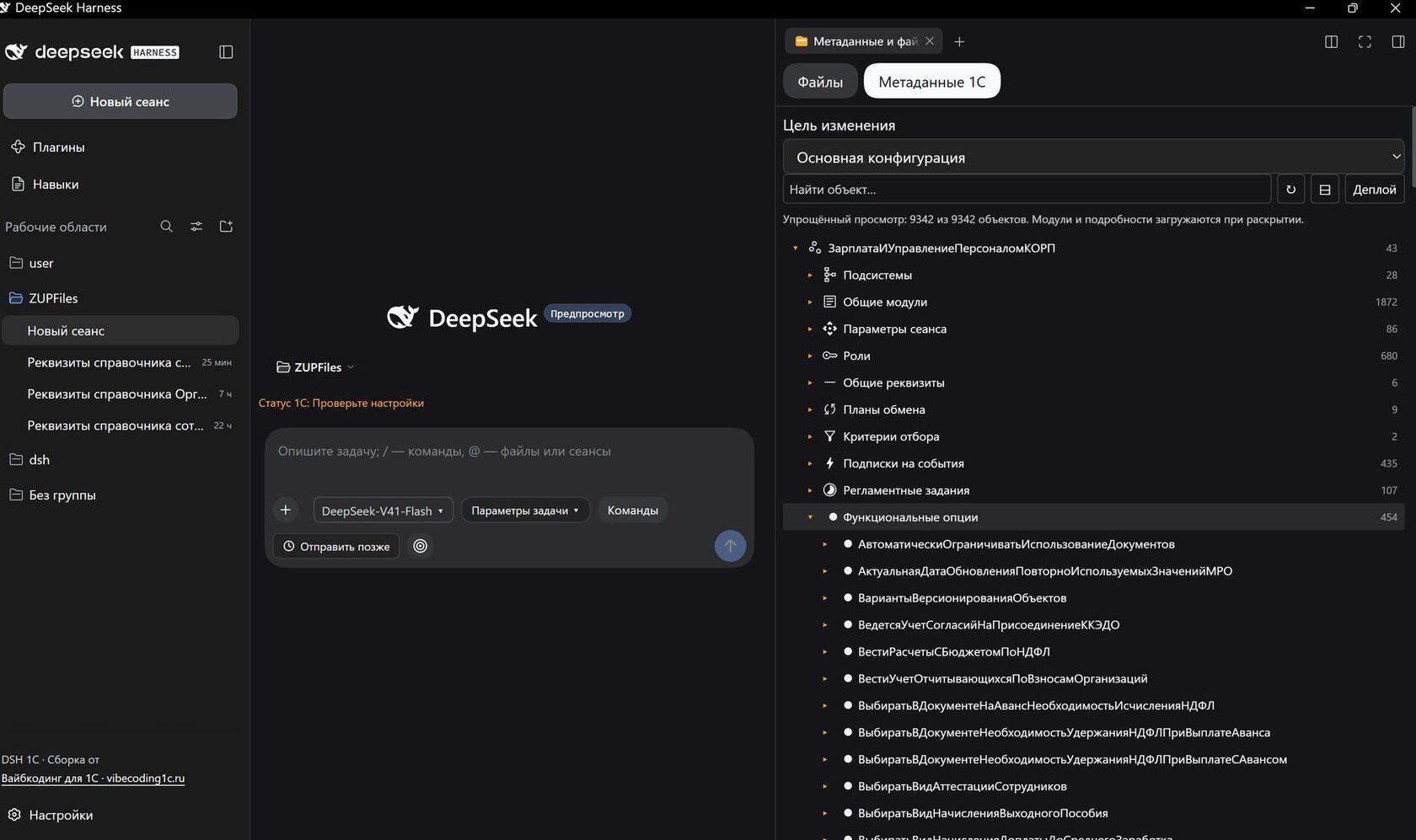The image size is (1416, 840).
Task: Open Настройки at the bottom left
Action: point(61,815)
